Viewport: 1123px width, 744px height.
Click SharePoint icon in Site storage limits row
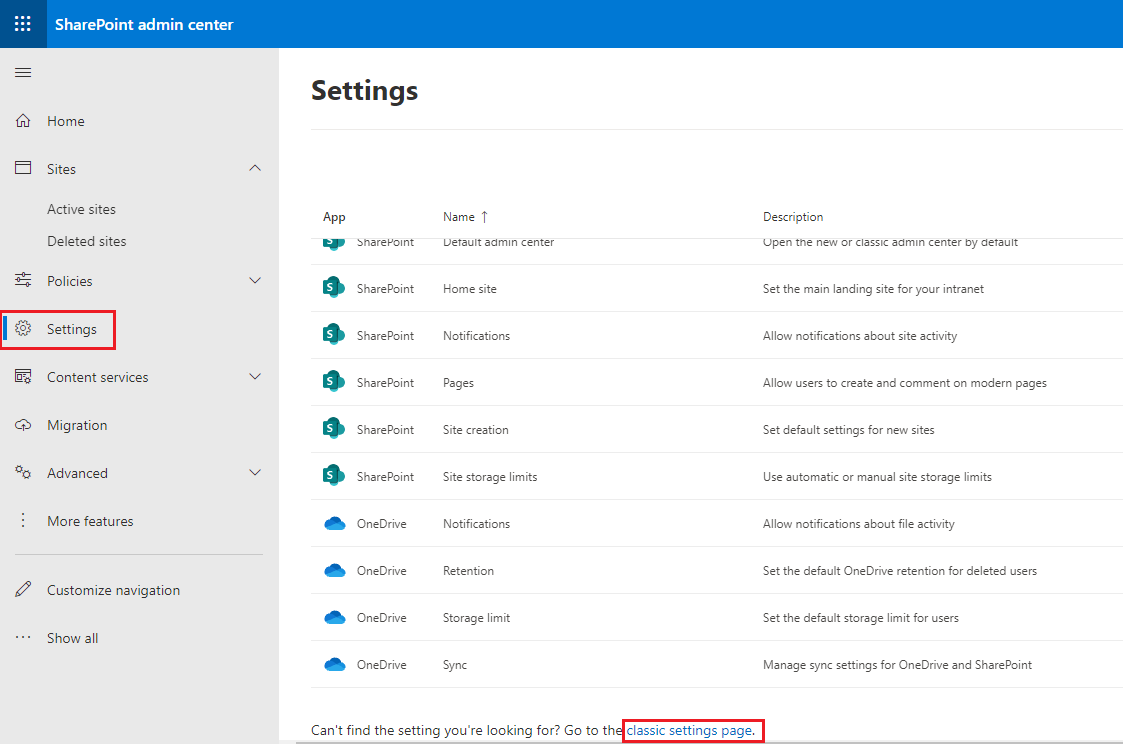(334, 476)
